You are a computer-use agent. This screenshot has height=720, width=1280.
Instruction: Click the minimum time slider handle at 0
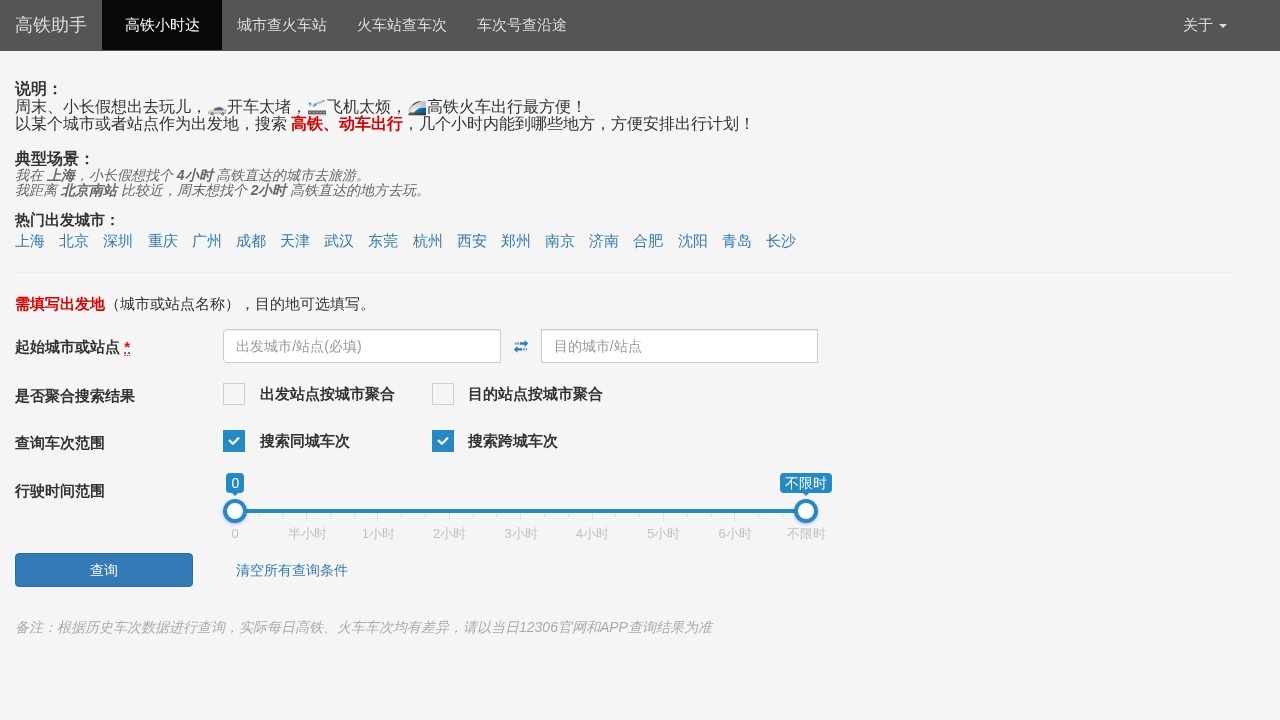click(x=235, y=511)
